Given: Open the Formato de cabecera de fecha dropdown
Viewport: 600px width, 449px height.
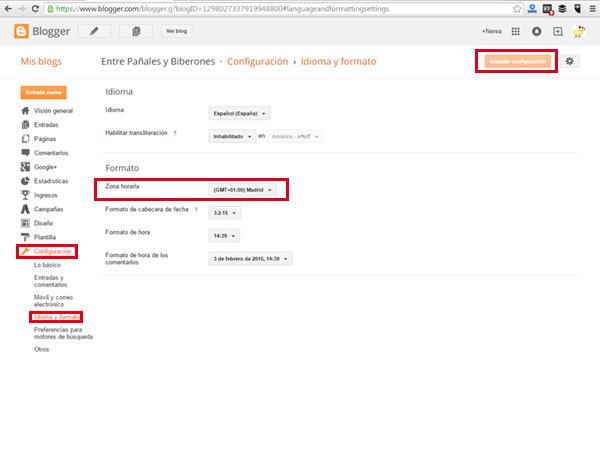Looking at the screenshot, I should (x=224, y=213).
